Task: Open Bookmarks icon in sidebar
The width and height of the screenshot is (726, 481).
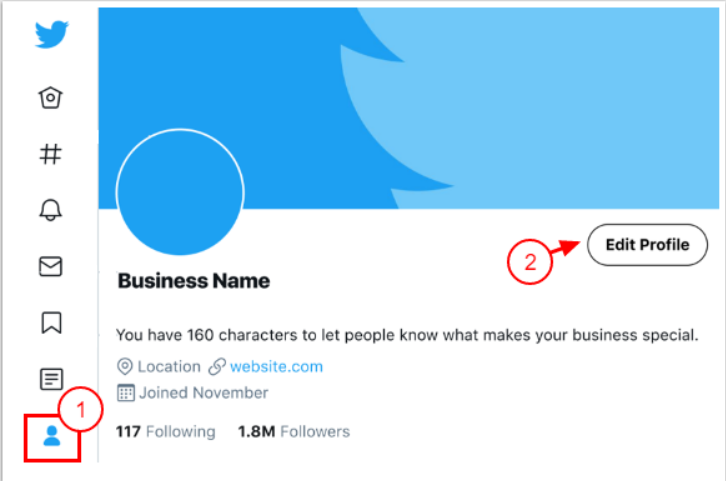Action: (x=51, y=323)
